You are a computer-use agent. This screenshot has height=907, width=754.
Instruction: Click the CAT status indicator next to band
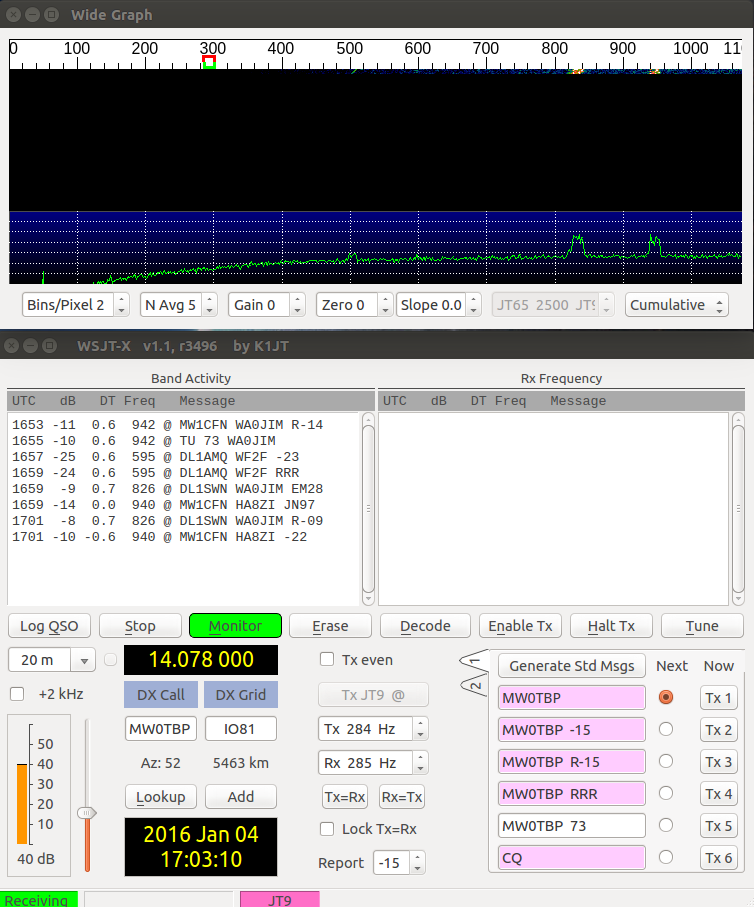(x=111, y=660)
